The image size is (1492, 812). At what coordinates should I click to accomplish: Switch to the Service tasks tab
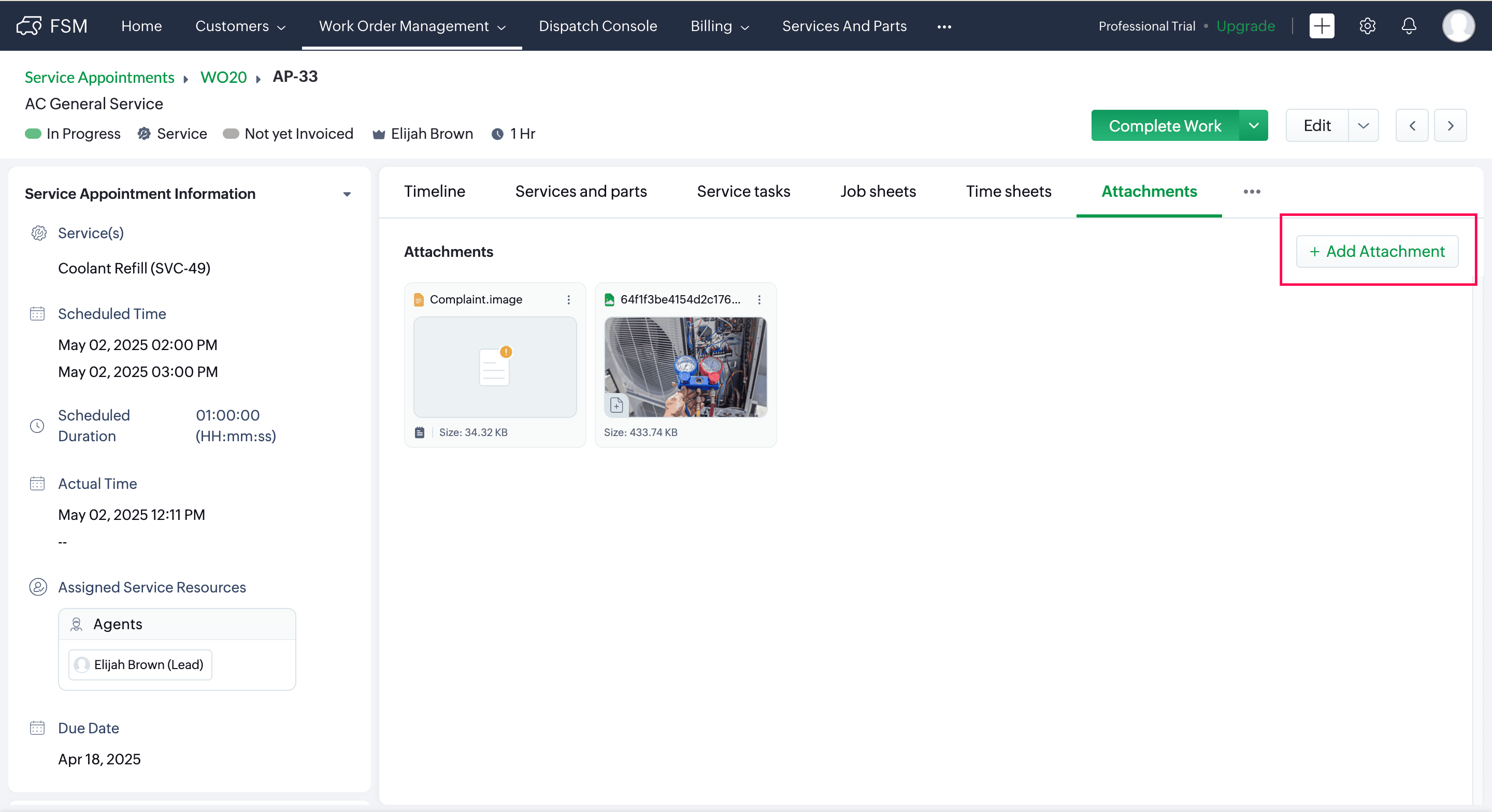(x=743, y=192)
